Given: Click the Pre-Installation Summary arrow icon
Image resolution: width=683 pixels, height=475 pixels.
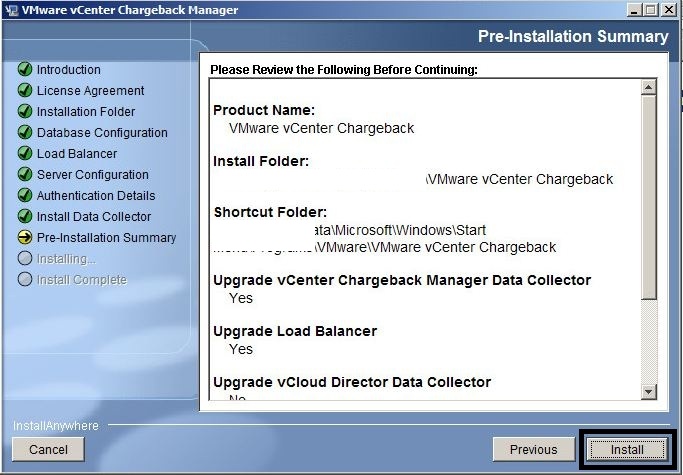Looking at the screenshot, I should (x=25, y=238).
